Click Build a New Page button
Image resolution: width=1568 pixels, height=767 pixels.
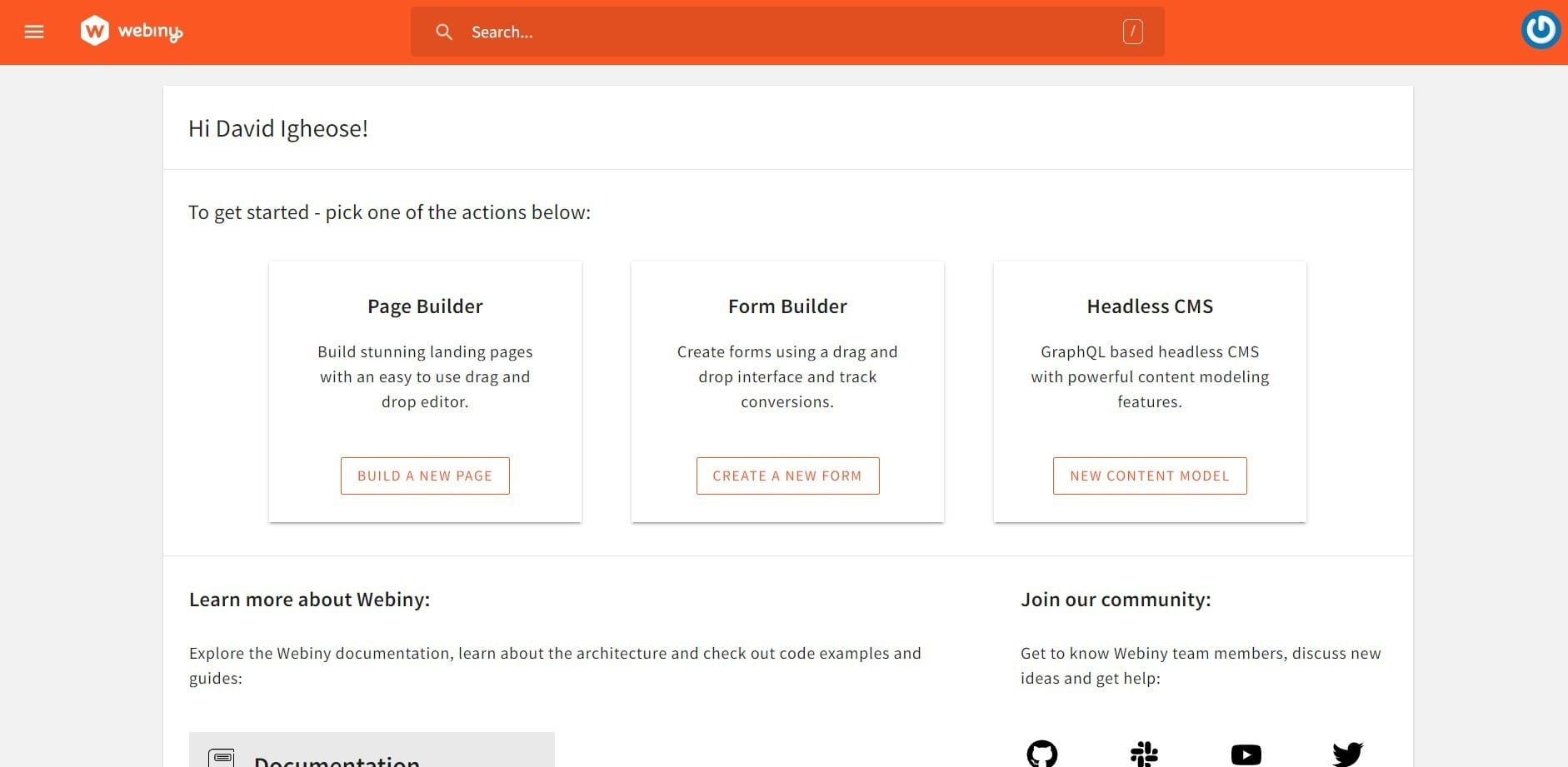coord(425,476)
